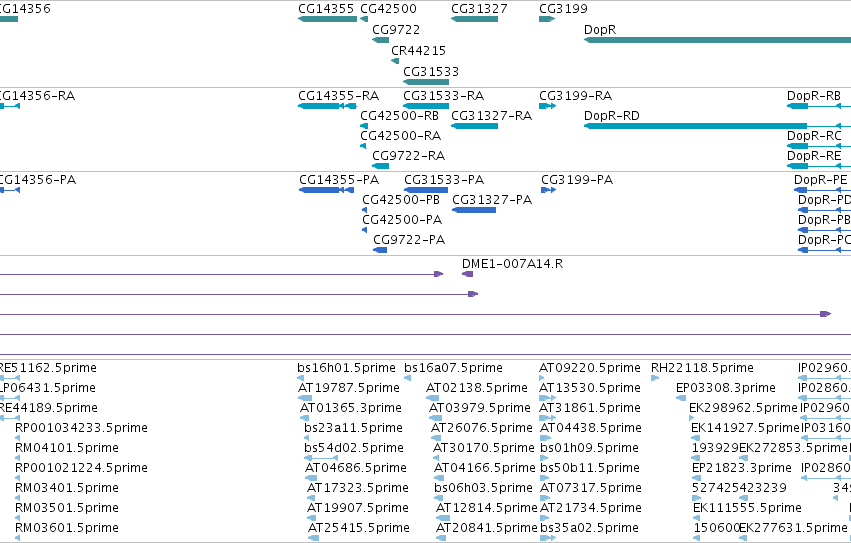This screenshot has width=851, height=543.
Task: Click the LP06431.5prime EST label
Action: click(x=48, y=388)
